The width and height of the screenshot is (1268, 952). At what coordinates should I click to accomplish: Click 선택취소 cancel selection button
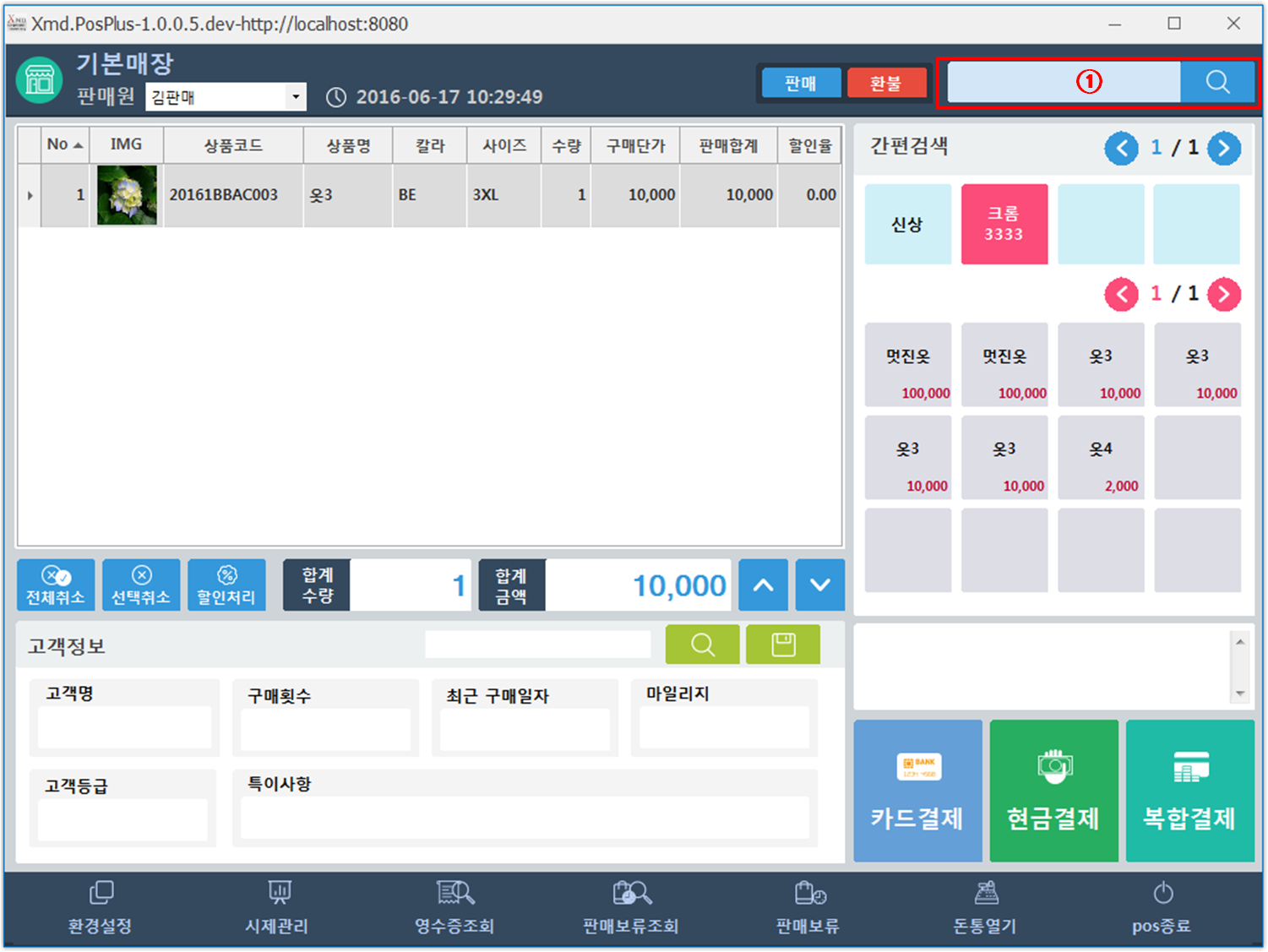point(141,585)
